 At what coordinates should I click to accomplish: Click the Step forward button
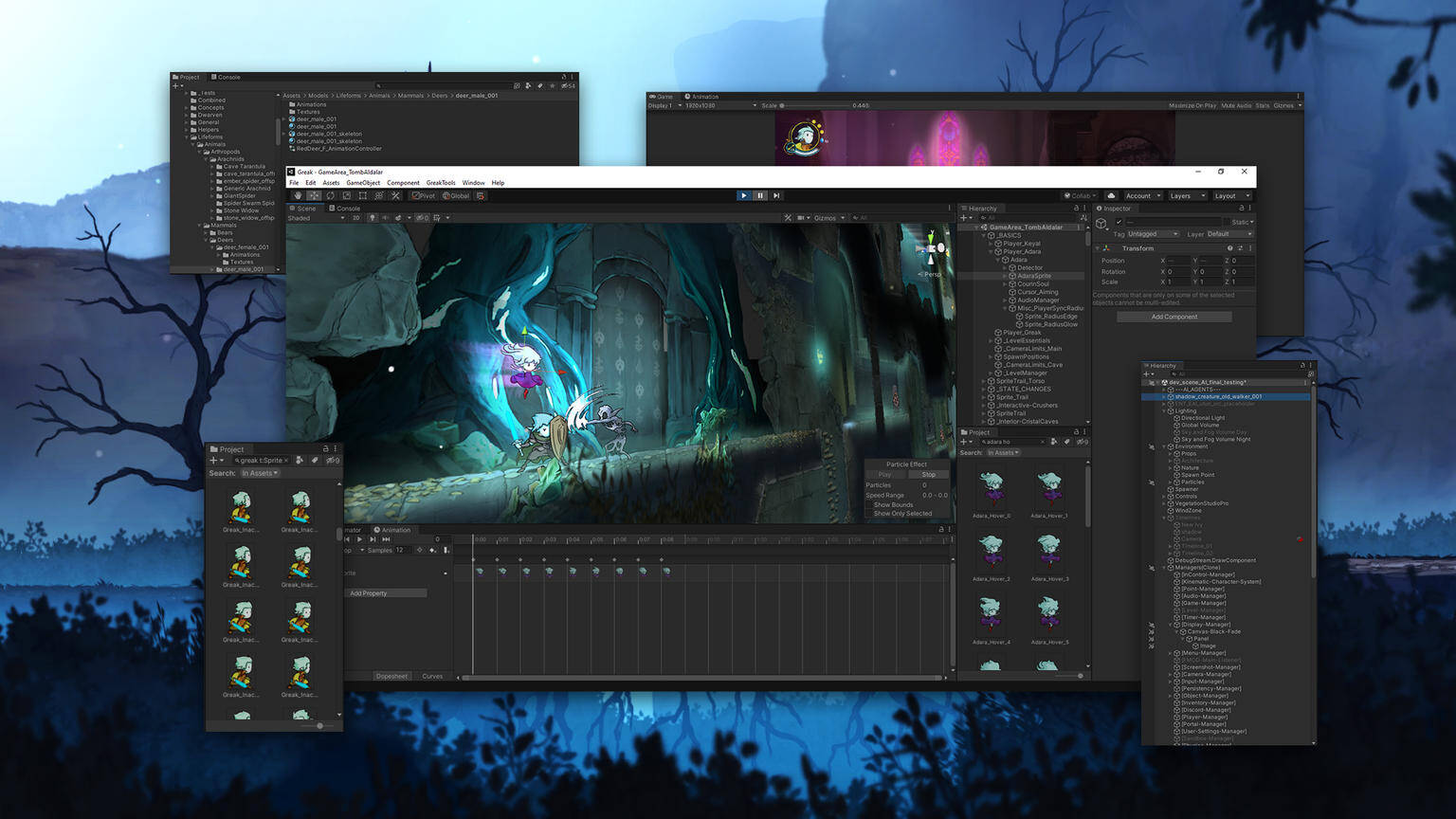(776, 196)
